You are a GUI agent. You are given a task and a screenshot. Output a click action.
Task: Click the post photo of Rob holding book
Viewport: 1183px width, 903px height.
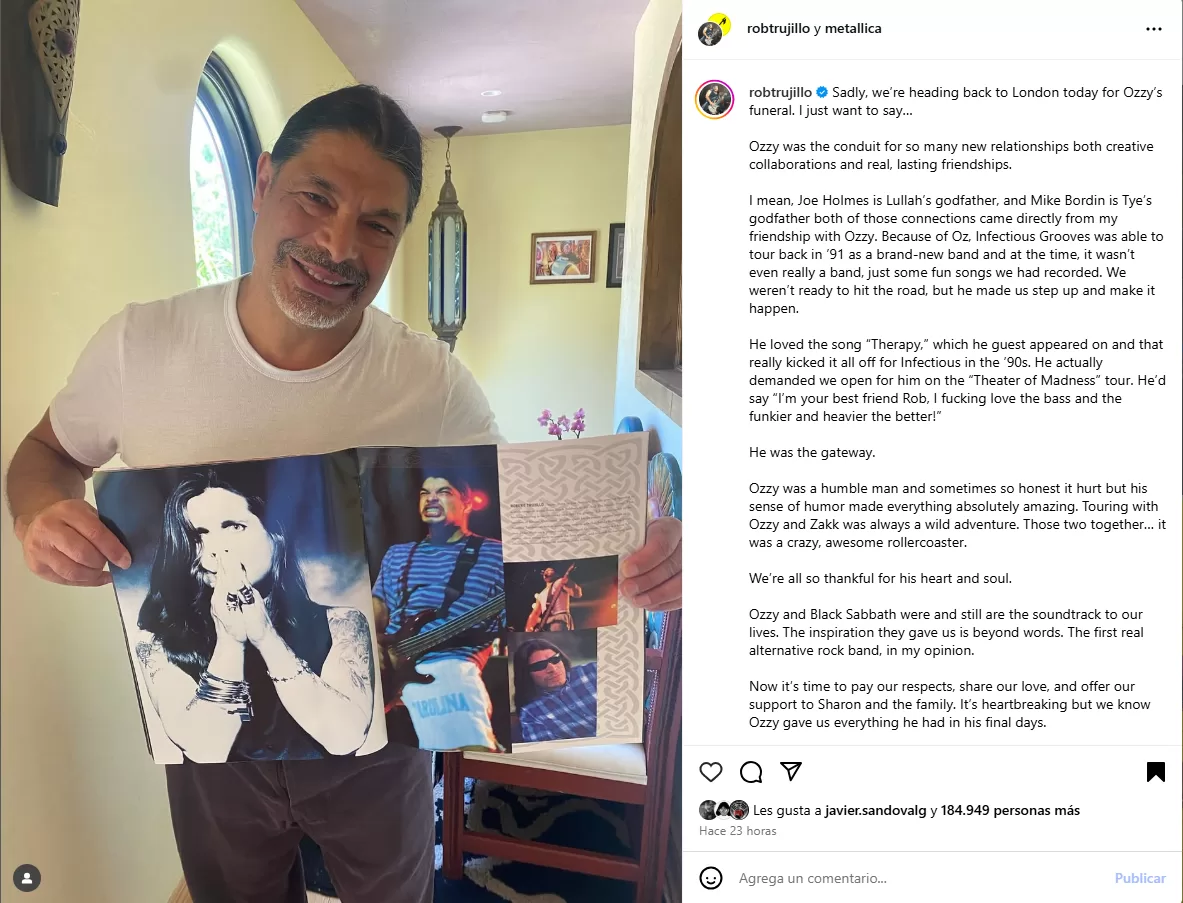[341, 451]
